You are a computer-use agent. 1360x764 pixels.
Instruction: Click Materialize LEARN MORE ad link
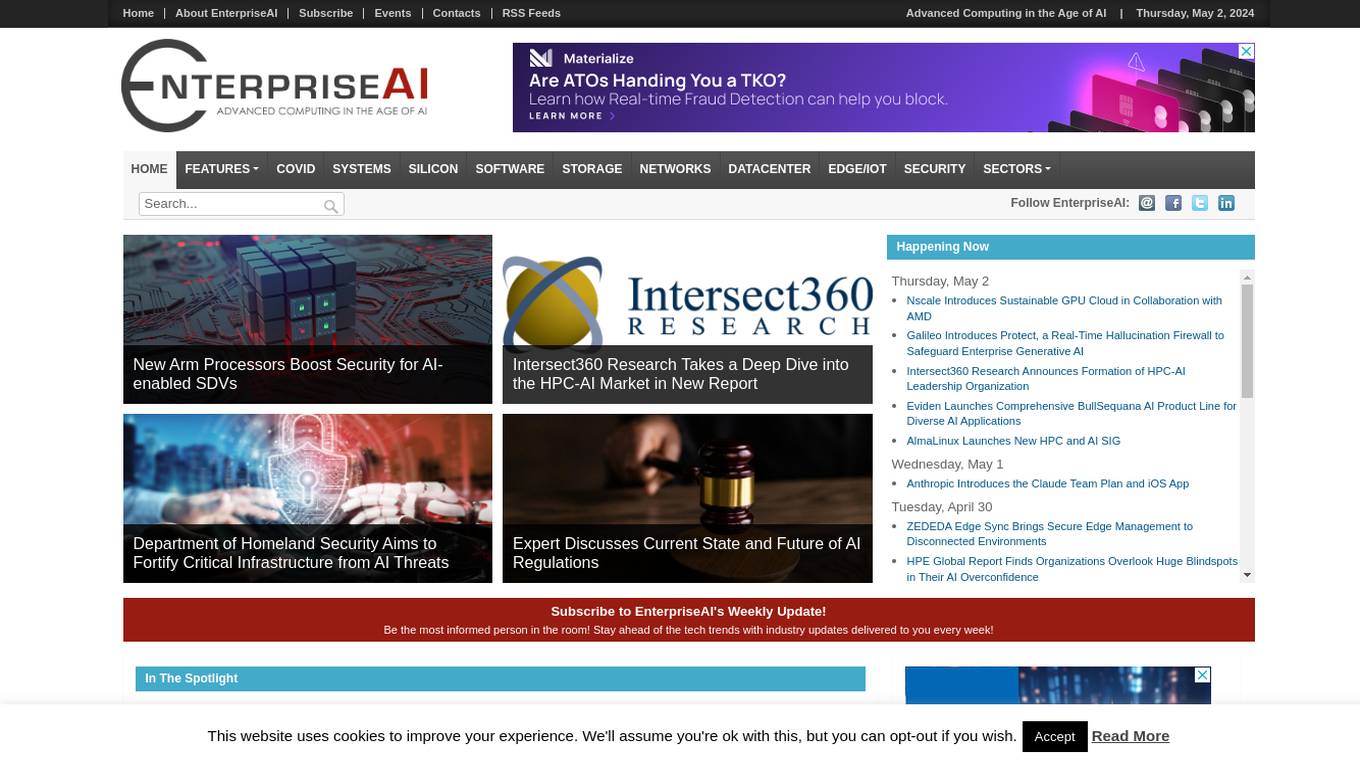tap(571, 116)
